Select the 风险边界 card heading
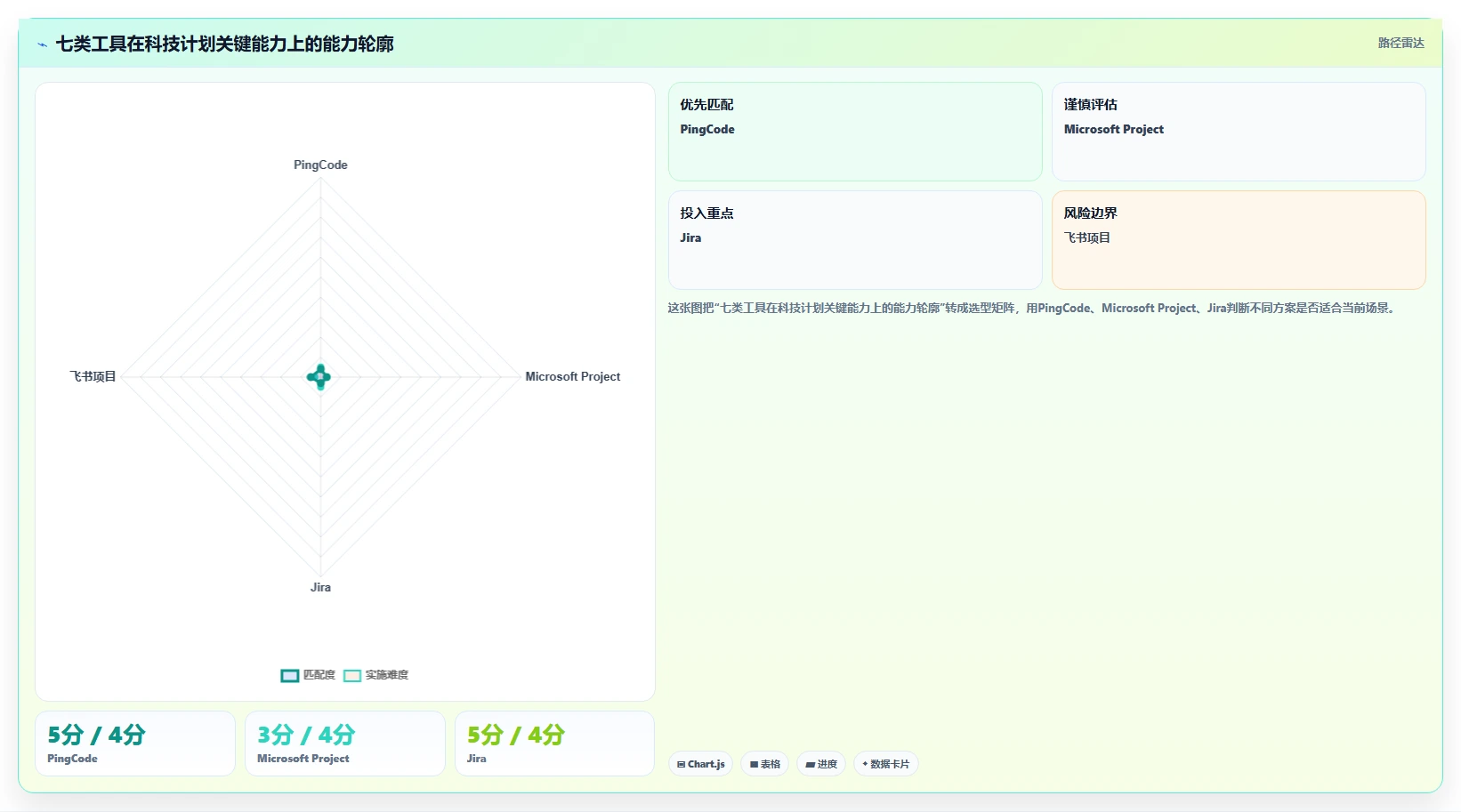This screenshot has width=1461, height=812. (1090, 213)
